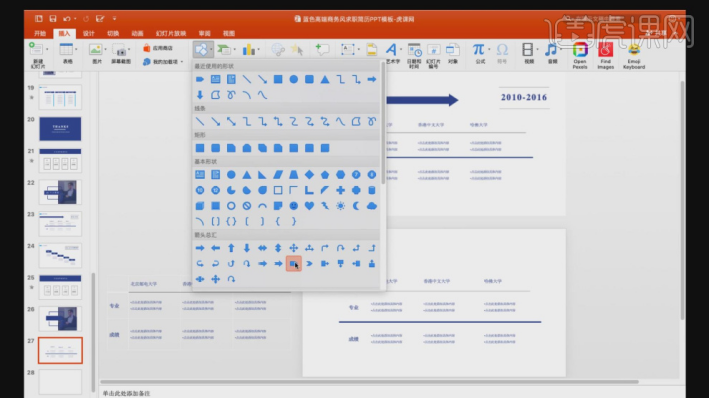The image size is (709, 398).
Task: Click the Find Images button
Action: (x=605, y=56)
